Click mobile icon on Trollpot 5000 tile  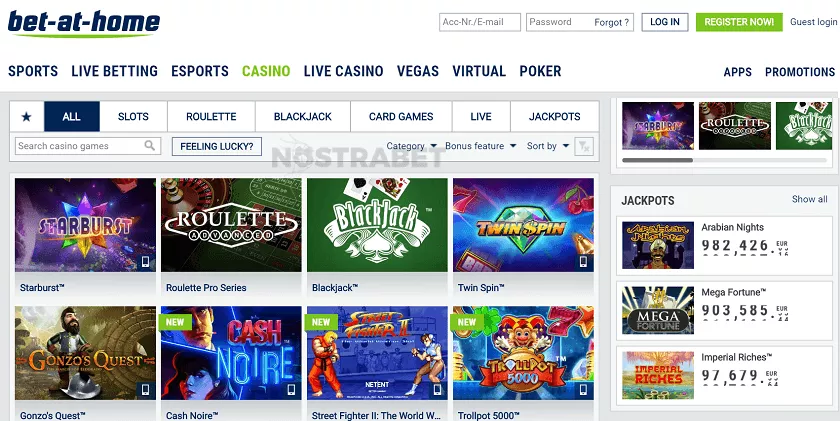[x=583, y=389]
